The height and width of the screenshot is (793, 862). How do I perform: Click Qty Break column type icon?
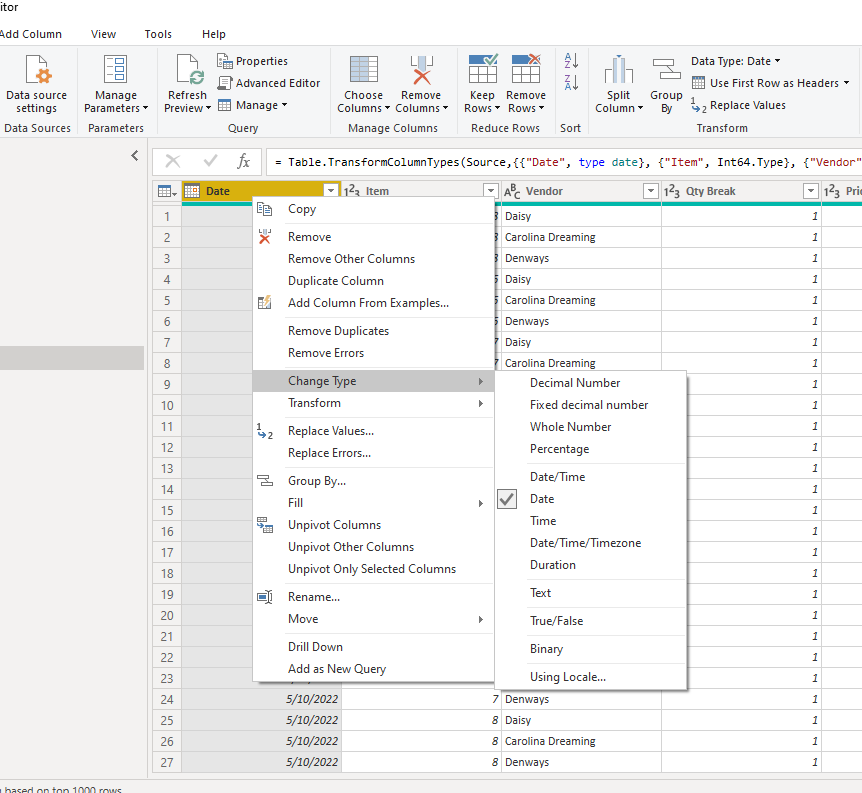coord(671,191)
